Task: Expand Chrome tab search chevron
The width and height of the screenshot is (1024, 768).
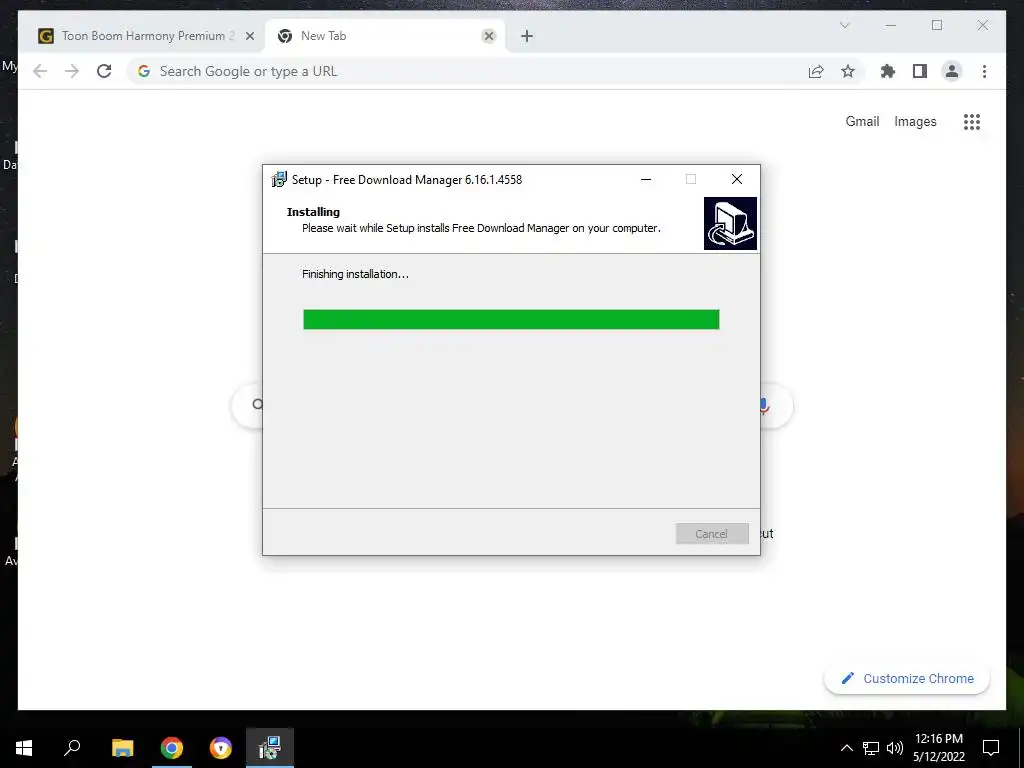Action: click(x=844, y=25)
